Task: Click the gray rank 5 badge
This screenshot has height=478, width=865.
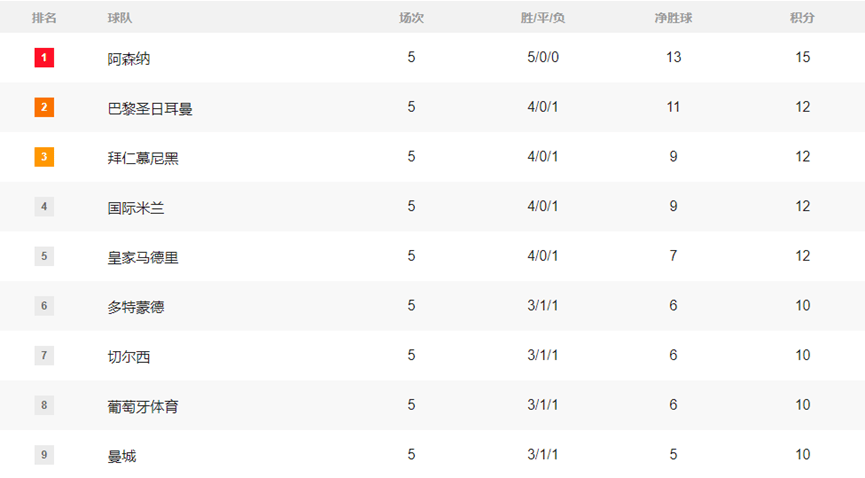Action: [x=44, y=256]
